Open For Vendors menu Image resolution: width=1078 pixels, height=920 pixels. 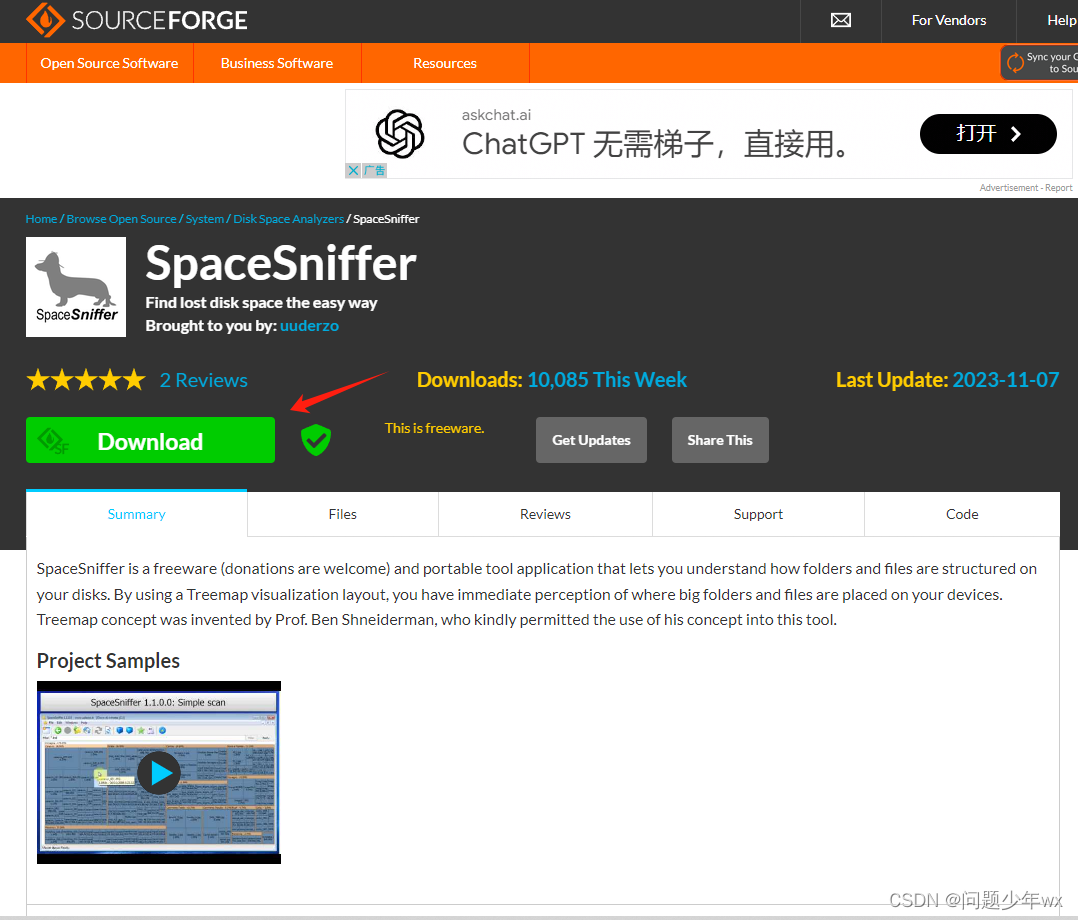[x=949, y=21]
